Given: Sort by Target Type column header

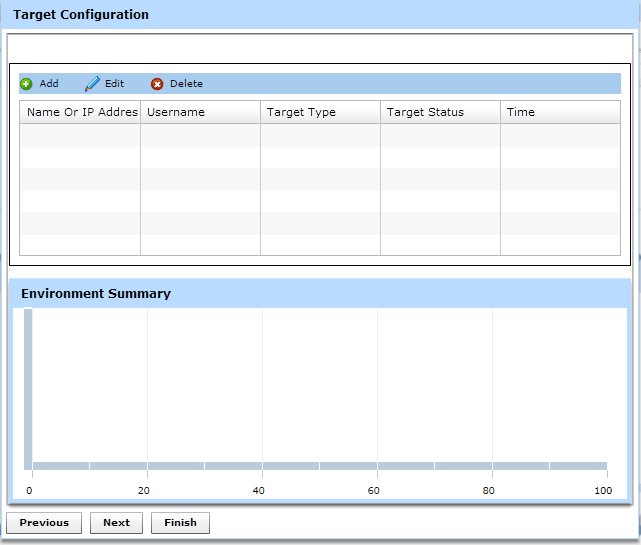Looking at the screenshot, I should (320, 112).
